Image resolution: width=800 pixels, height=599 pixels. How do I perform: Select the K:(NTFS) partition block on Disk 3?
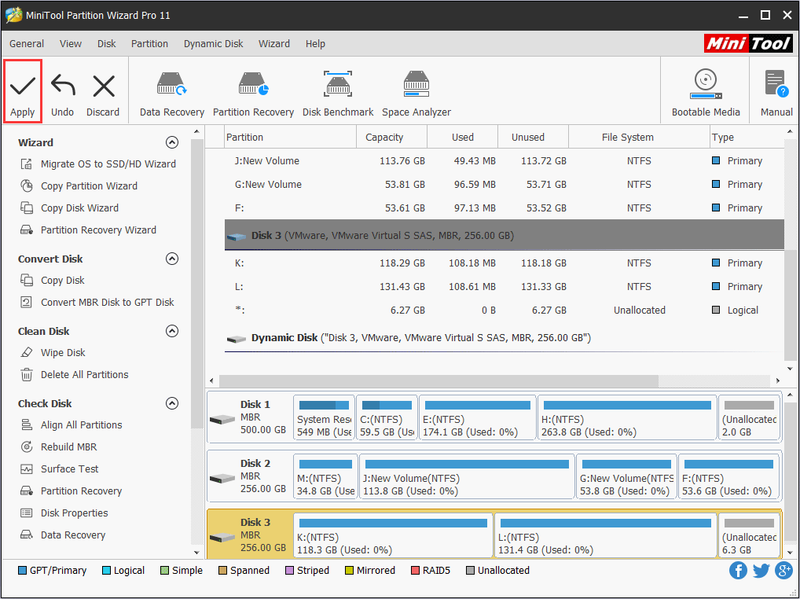393,536
